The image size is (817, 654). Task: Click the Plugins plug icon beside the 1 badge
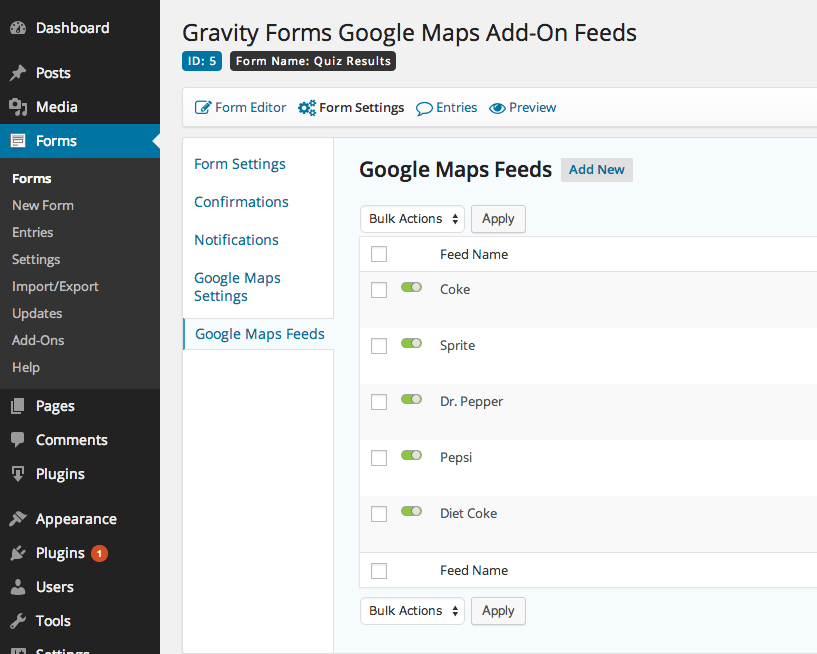tap(18, 553)
